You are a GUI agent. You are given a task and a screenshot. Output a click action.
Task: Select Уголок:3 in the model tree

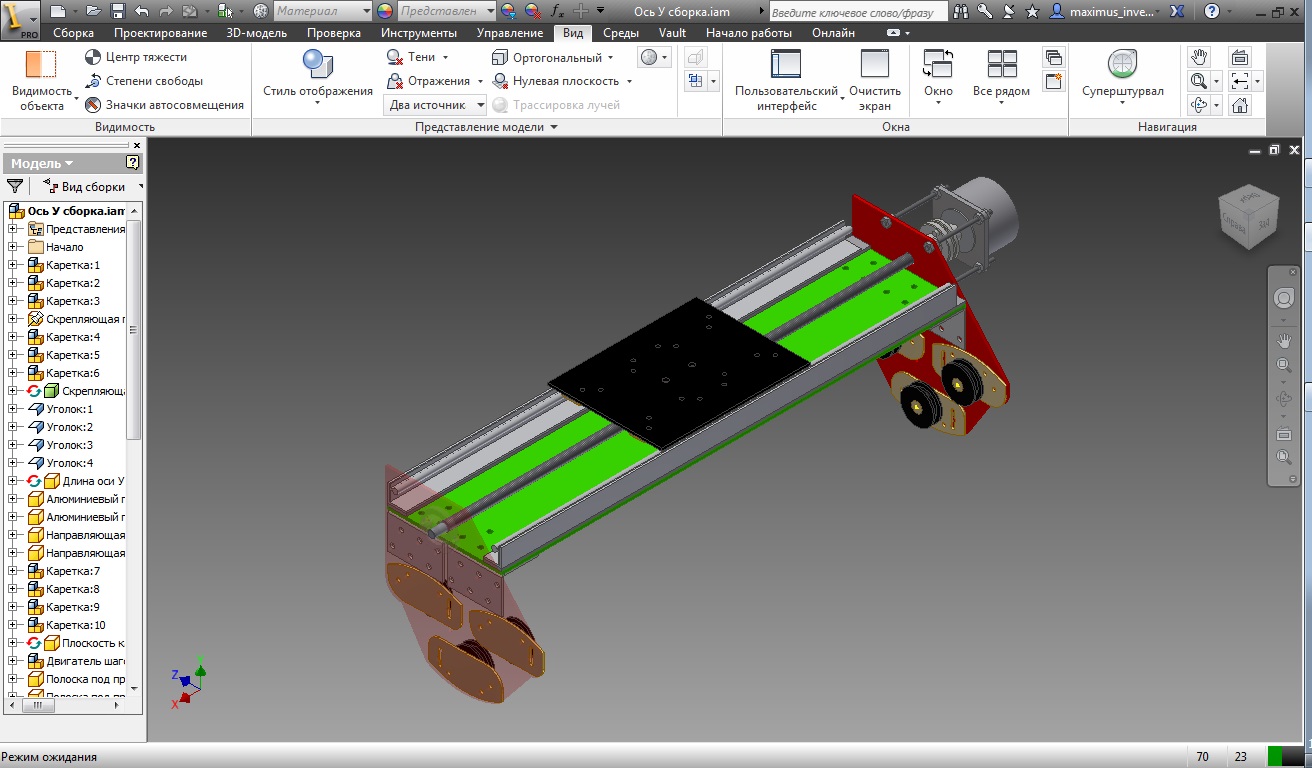point(69,445)
